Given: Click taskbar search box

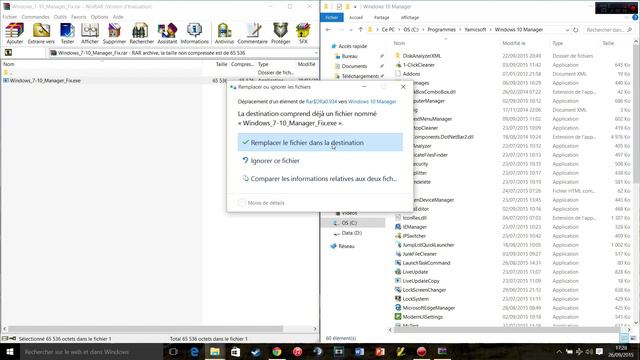Looking at the screenshot, I should coord(91,351).
